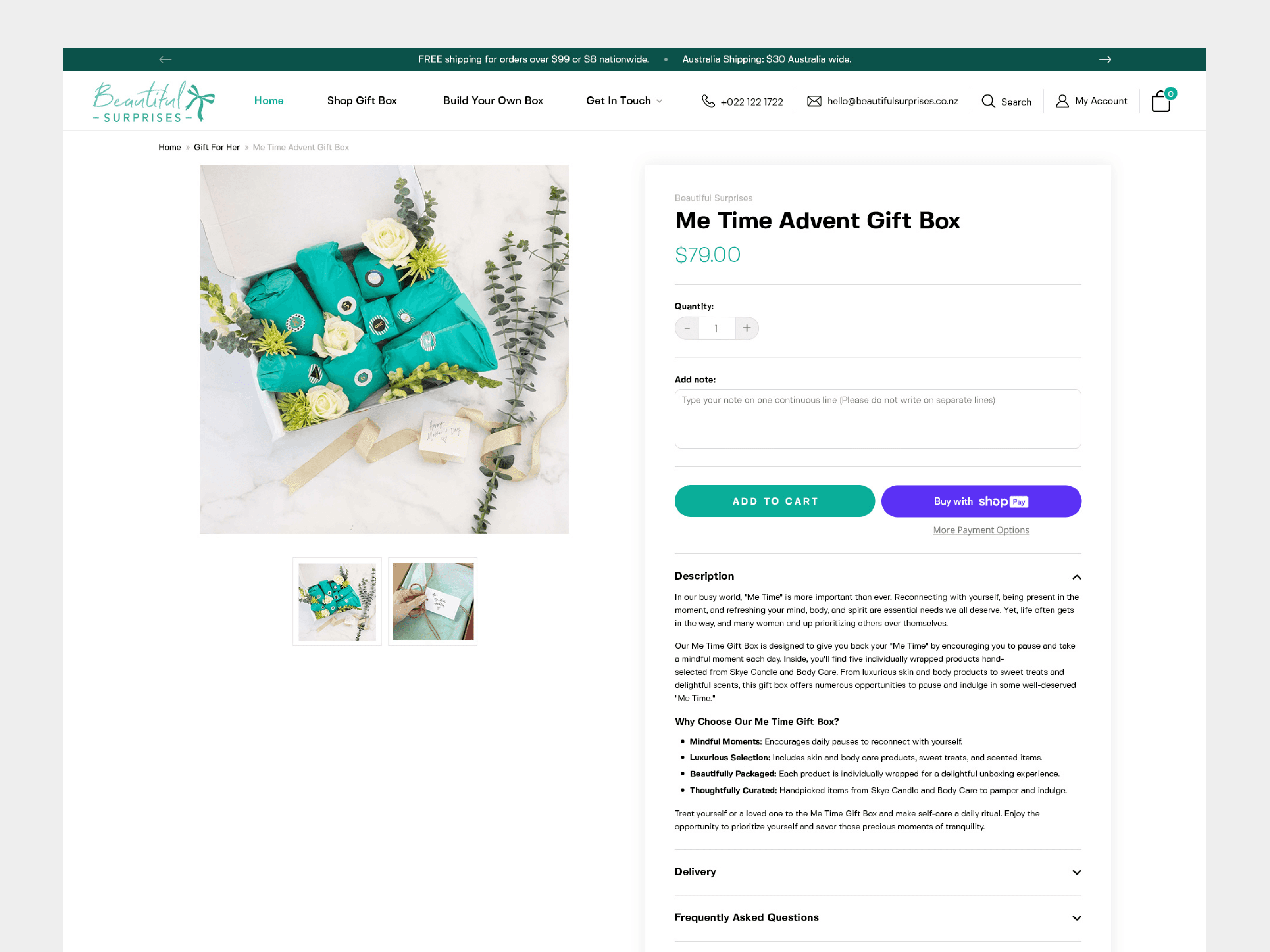Show previous announcement with left arrow
Image resolution: width=1270 pixels, height=952 pixels.
(165, 59)
